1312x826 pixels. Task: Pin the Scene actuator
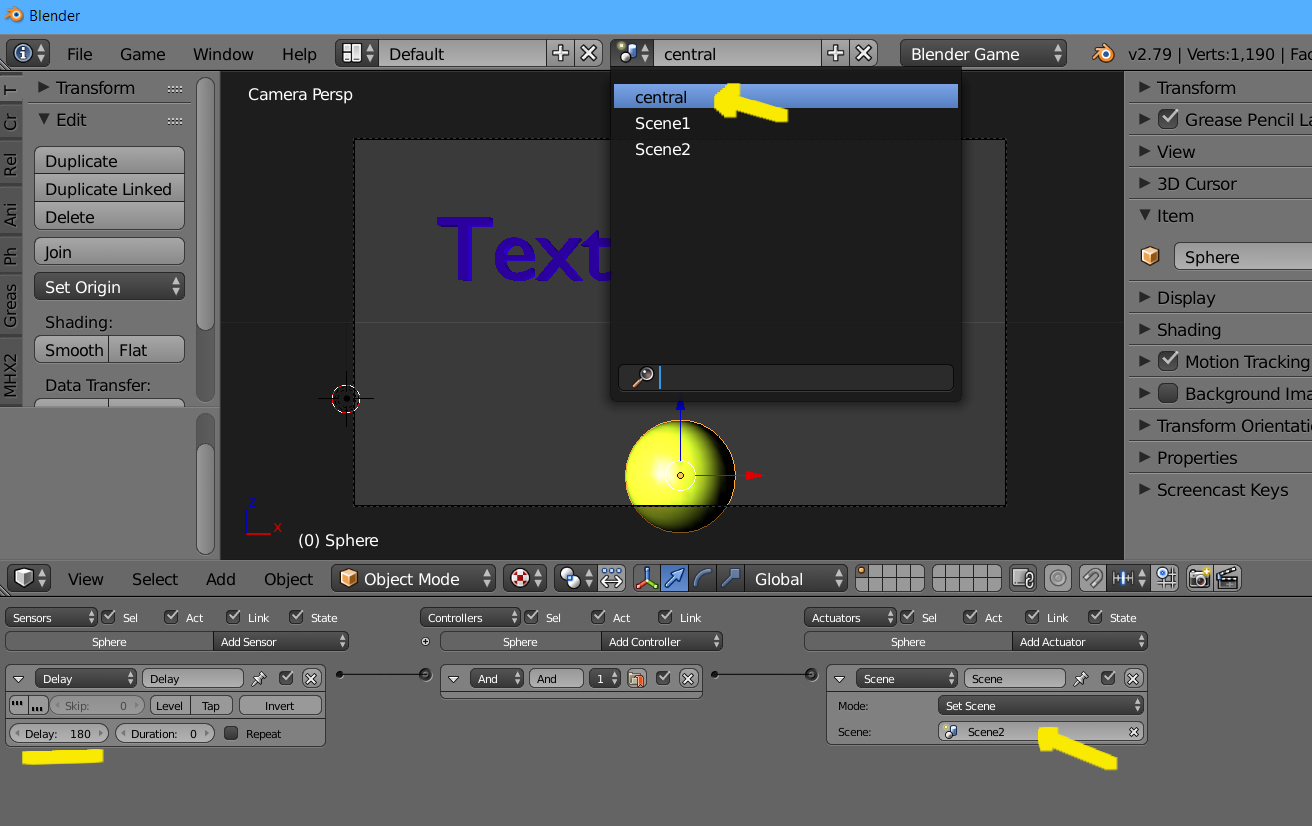[1081, 678]
